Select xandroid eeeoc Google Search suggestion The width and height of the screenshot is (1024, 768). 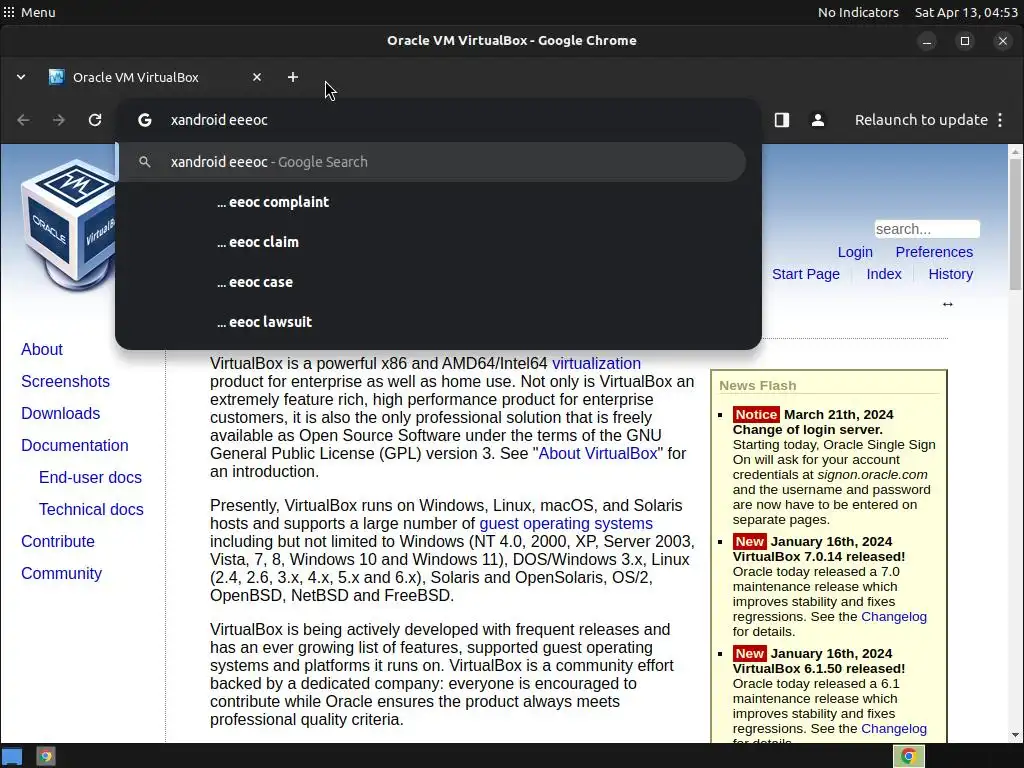pyautogui.click(x=432, y=162)
